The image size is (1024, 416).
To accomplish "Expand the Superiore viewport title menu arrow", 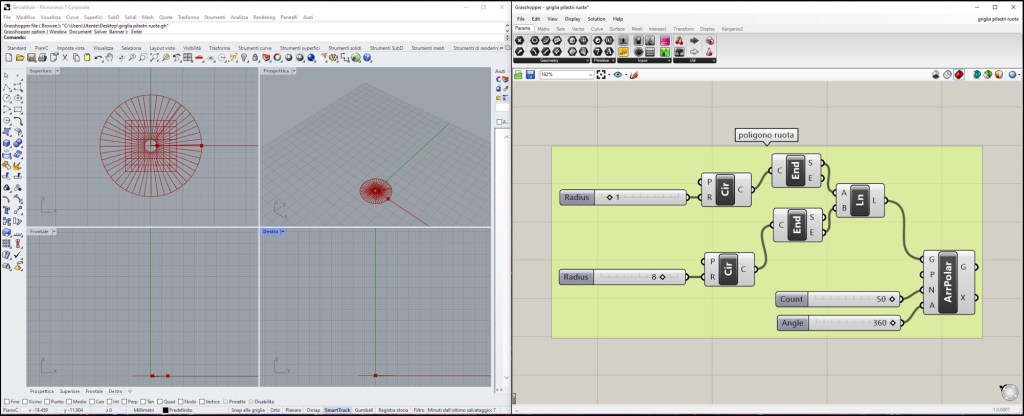I will [x=58, y=72].
